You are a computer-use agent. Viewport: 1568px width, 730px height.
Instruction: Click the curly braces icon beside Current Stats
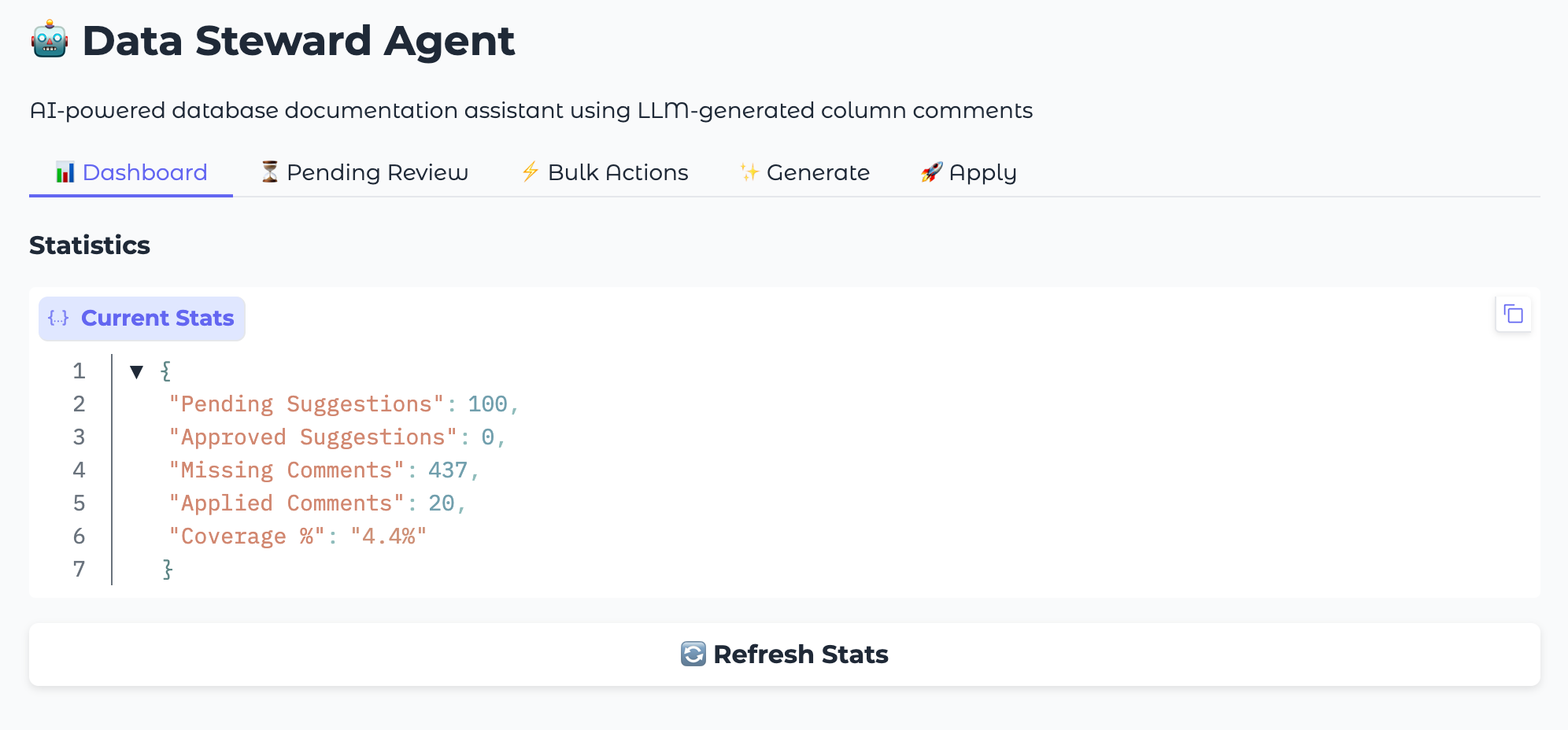(x=58, y=318)
